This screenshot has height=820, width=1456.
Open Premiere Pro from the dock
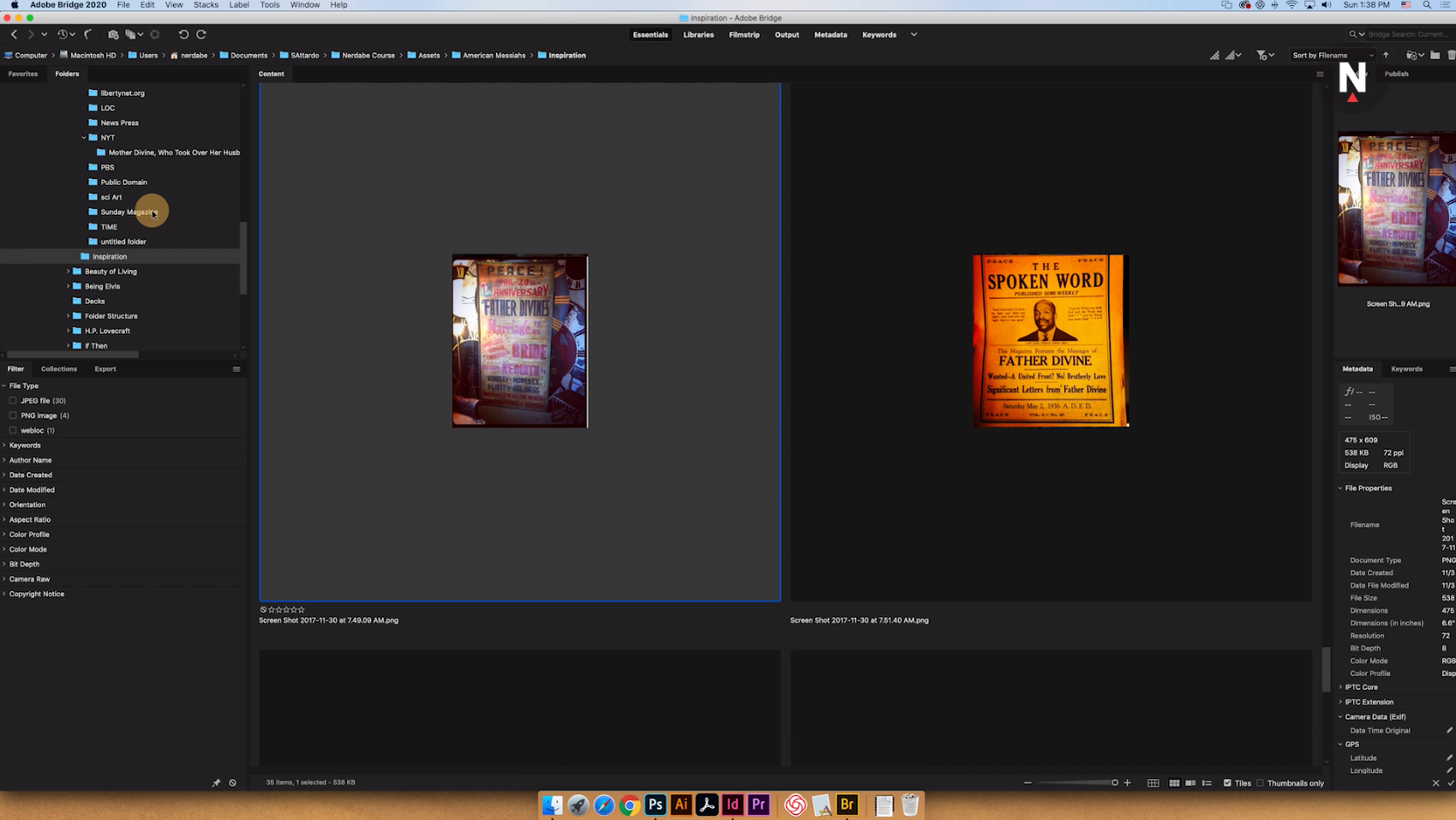(x=758, y=805)
